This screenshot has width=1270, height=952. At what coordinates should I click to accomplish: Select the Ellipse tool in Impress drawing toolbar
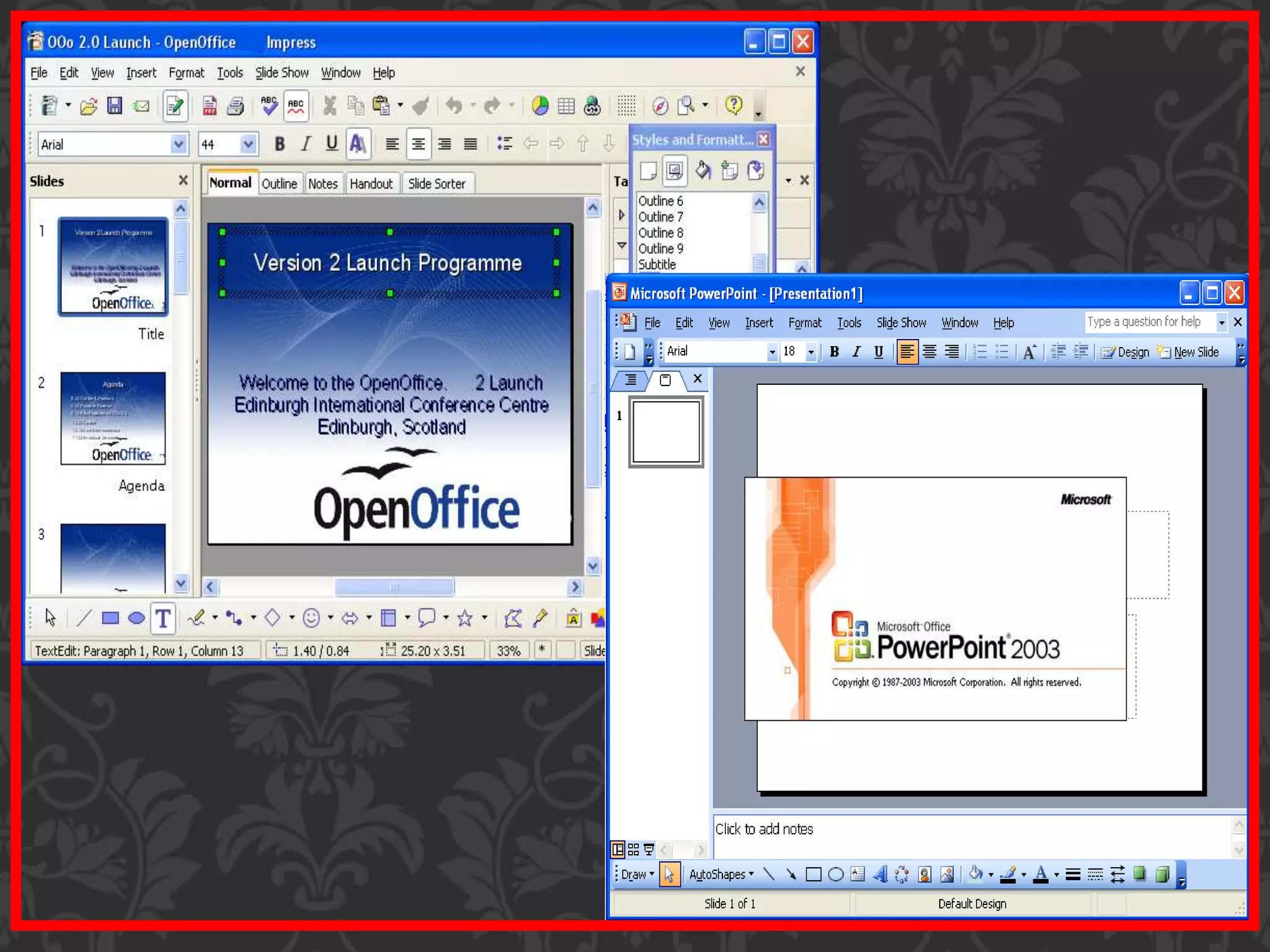[x=136, y=618]
